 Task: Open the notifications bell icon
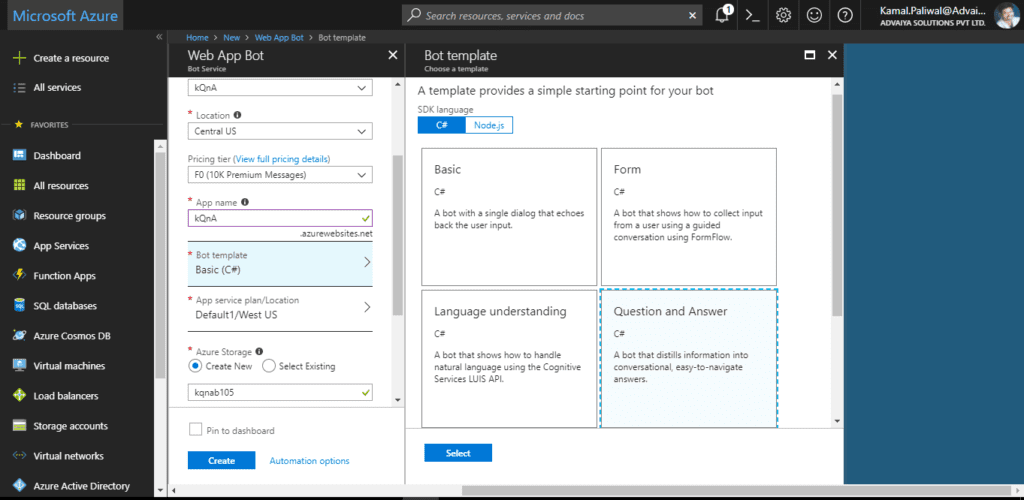point(723,15)
